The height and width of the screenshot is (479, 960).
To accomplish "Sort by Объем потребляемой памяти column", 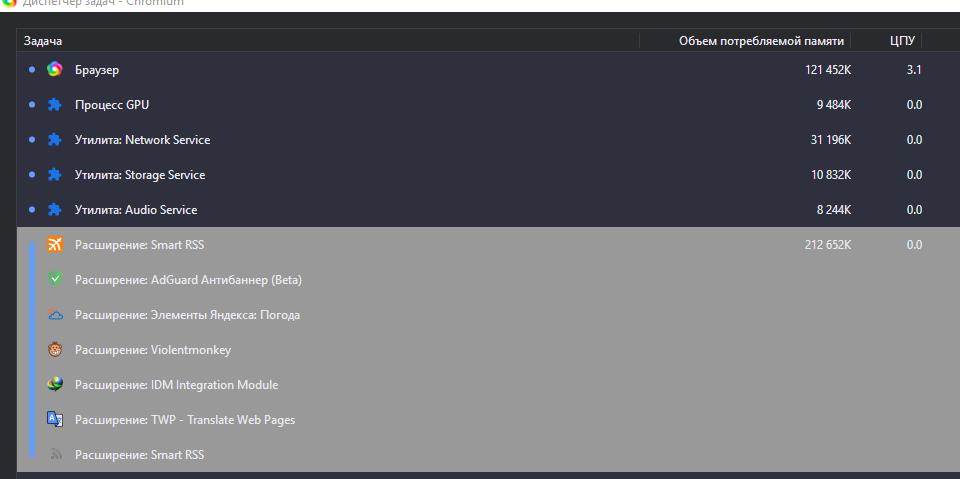I will (761, 41).
